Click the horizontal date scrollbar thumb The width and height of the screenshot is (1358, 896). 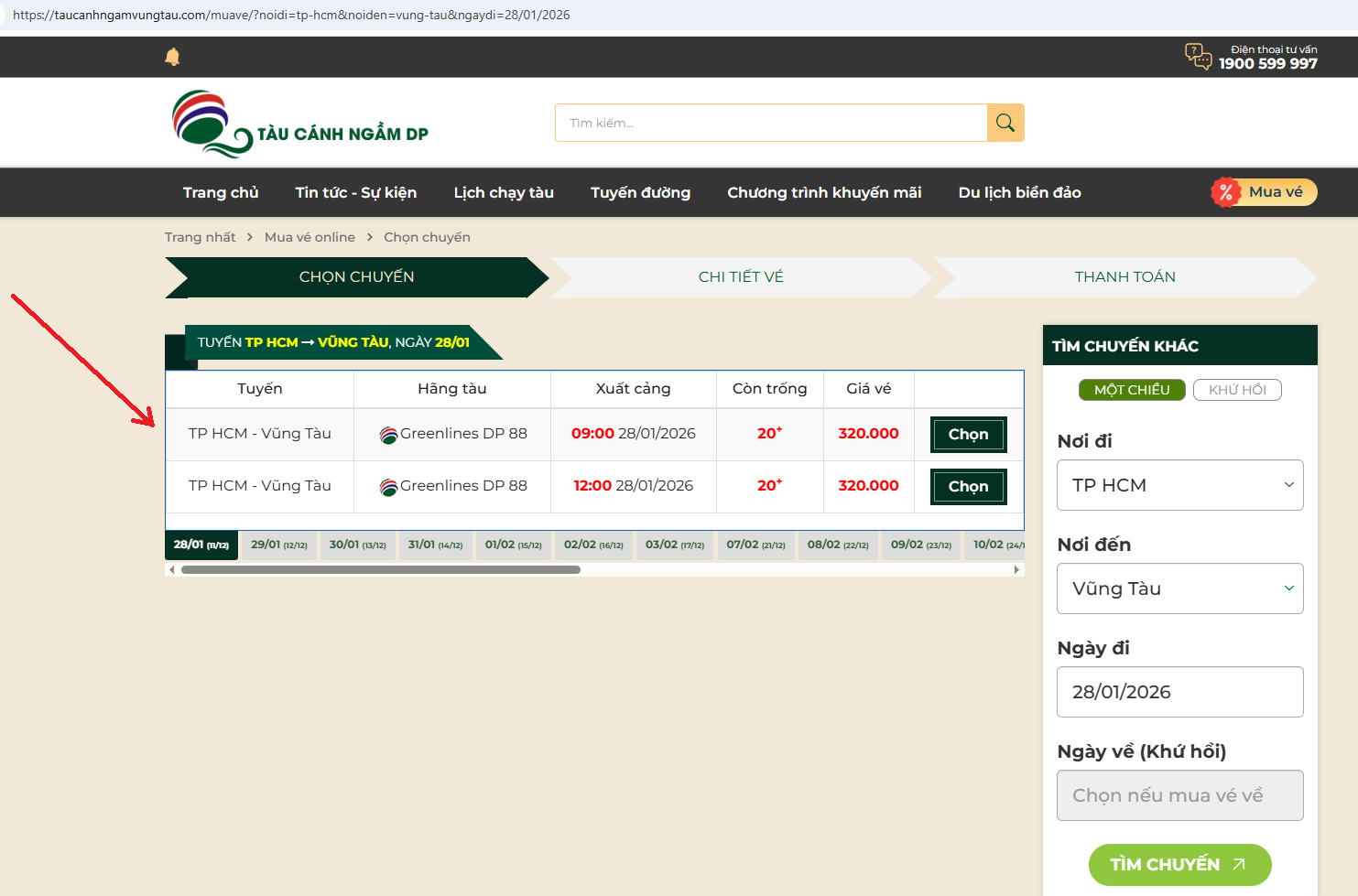tap(380, 569)
